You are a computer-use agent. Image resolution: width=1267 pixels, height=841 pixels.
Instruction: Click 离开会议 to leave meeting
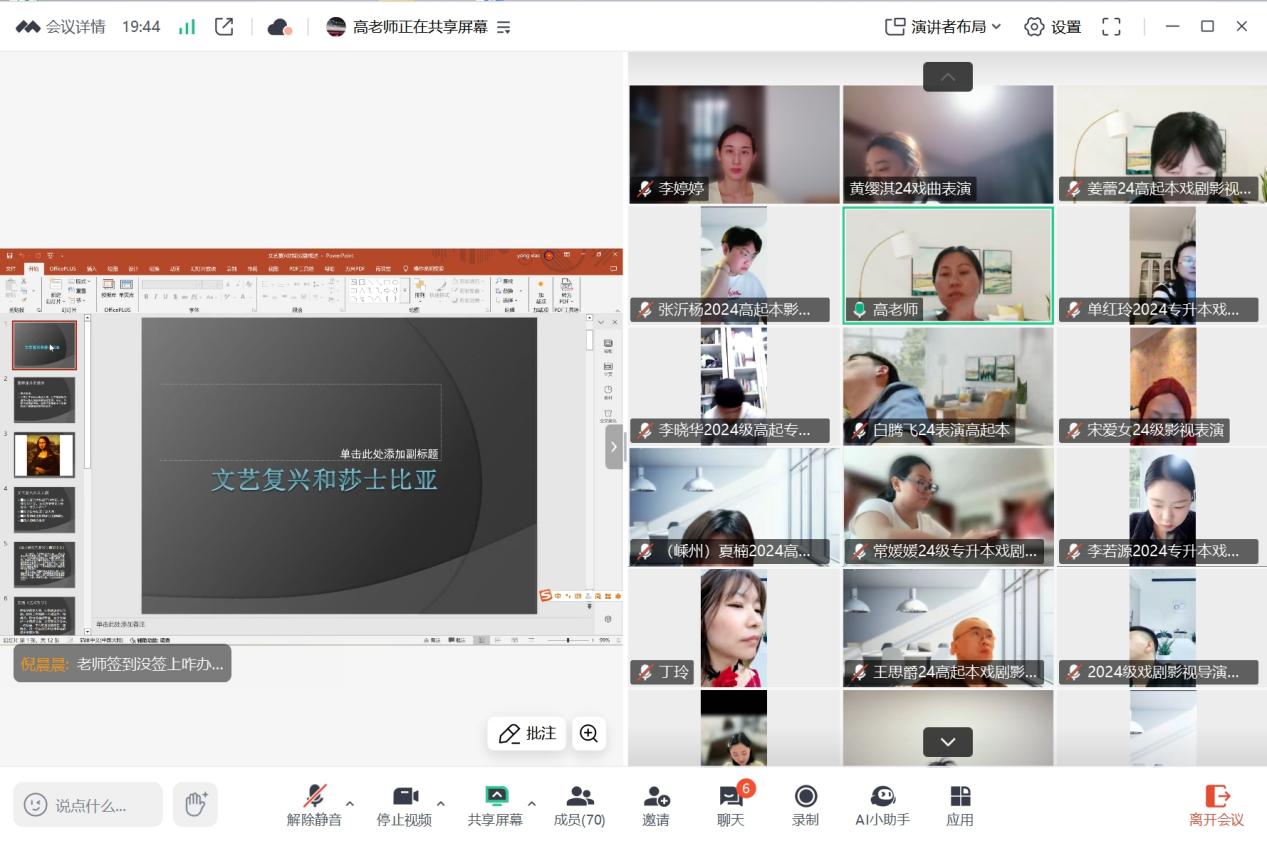tap(1216, 805)
